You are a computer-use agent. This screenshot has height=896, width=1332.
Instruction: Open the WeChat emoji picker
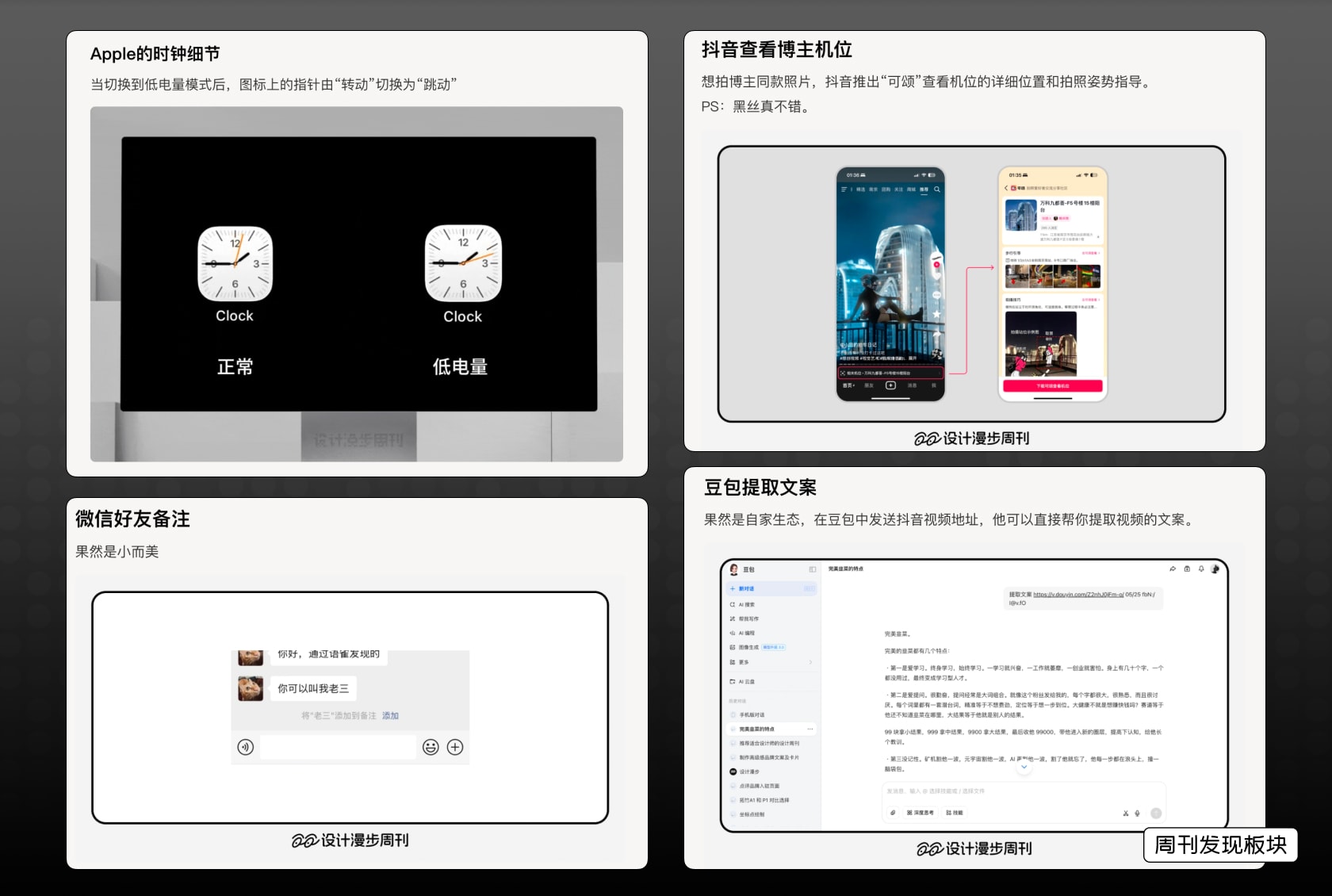pyautogui.click(x=431, y=747)
